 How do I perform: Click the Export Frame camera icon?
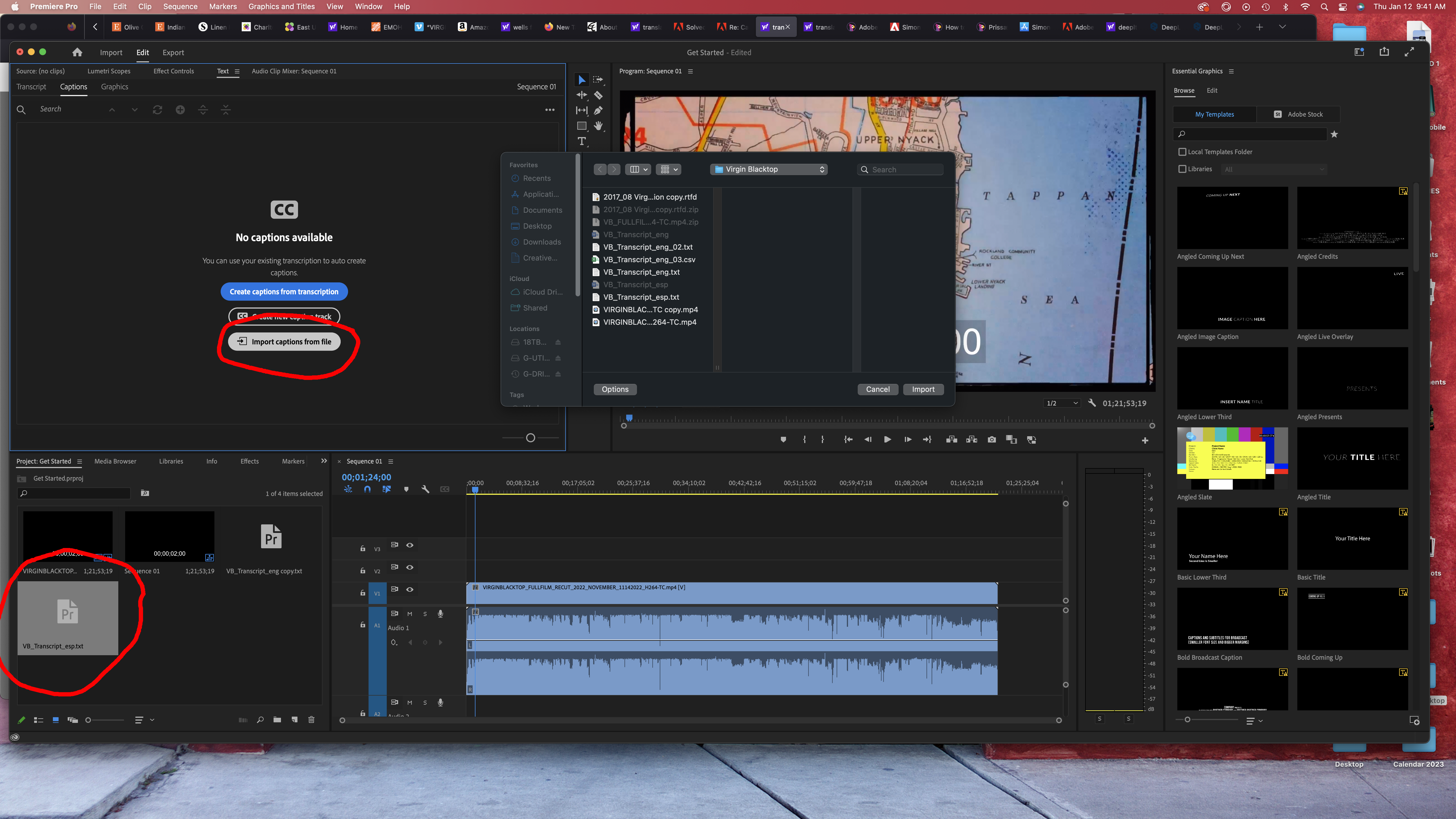click(x=991, y=440)
